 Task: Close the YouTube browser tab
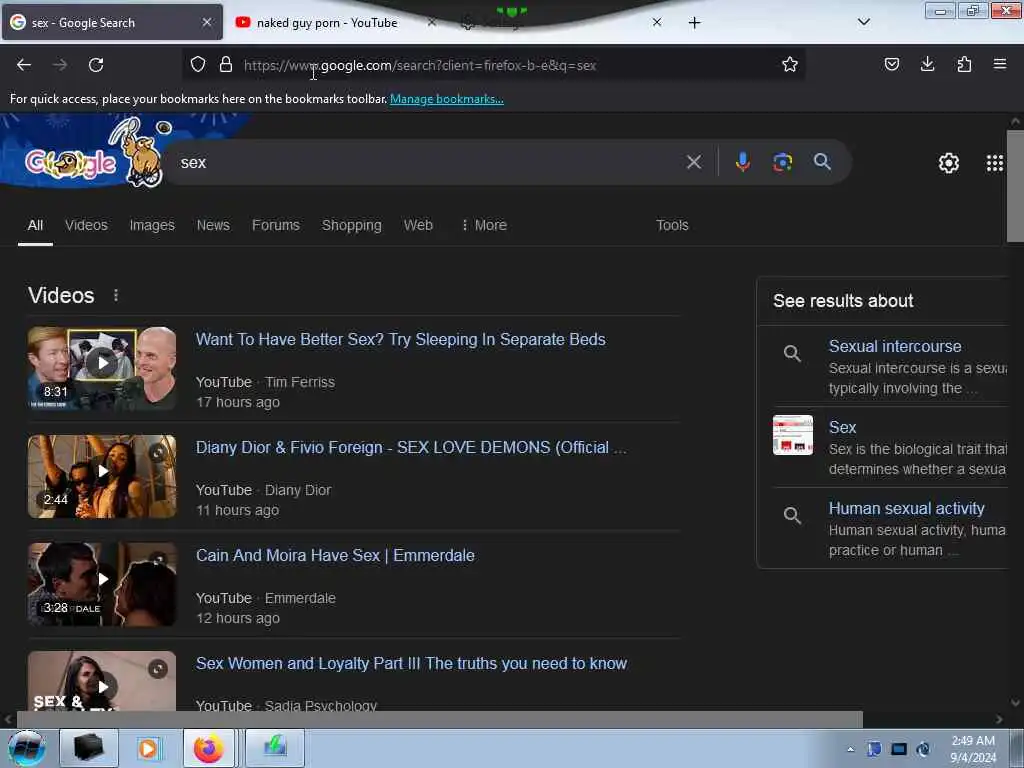[432, 22]
